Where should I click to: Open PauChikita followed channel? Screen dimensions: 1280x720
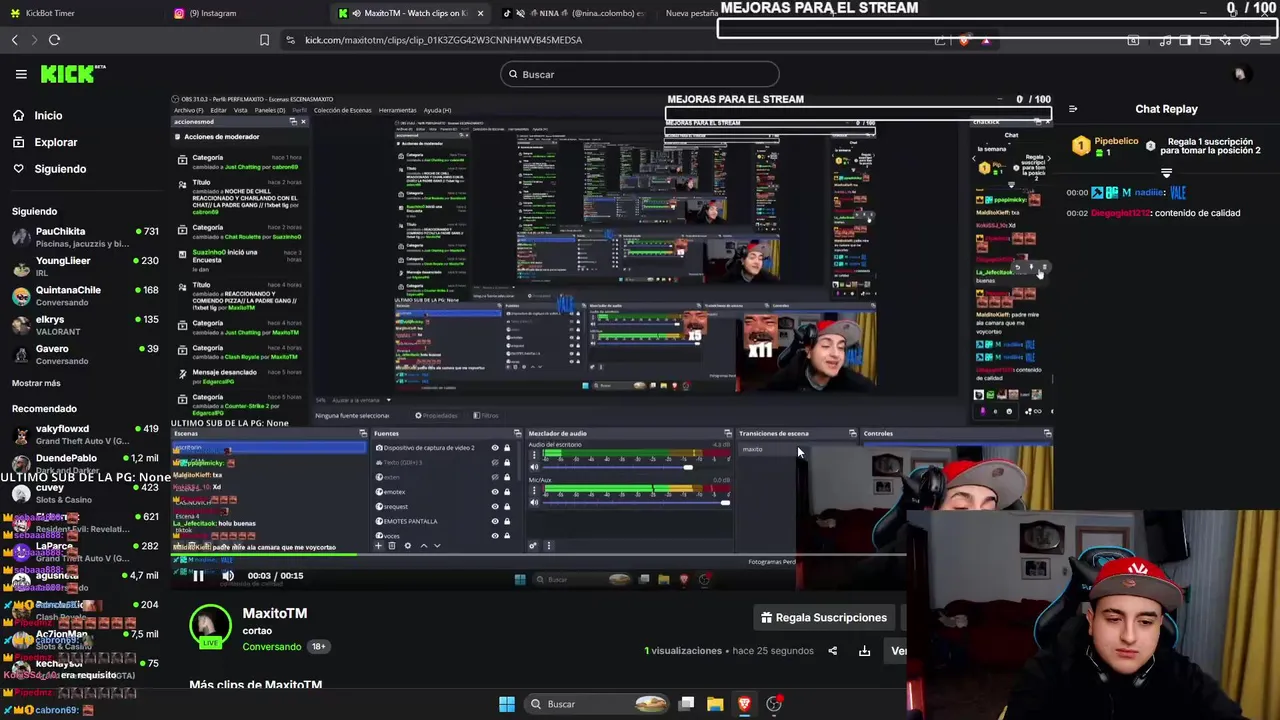pyautogui.click(x=85, y=236)
